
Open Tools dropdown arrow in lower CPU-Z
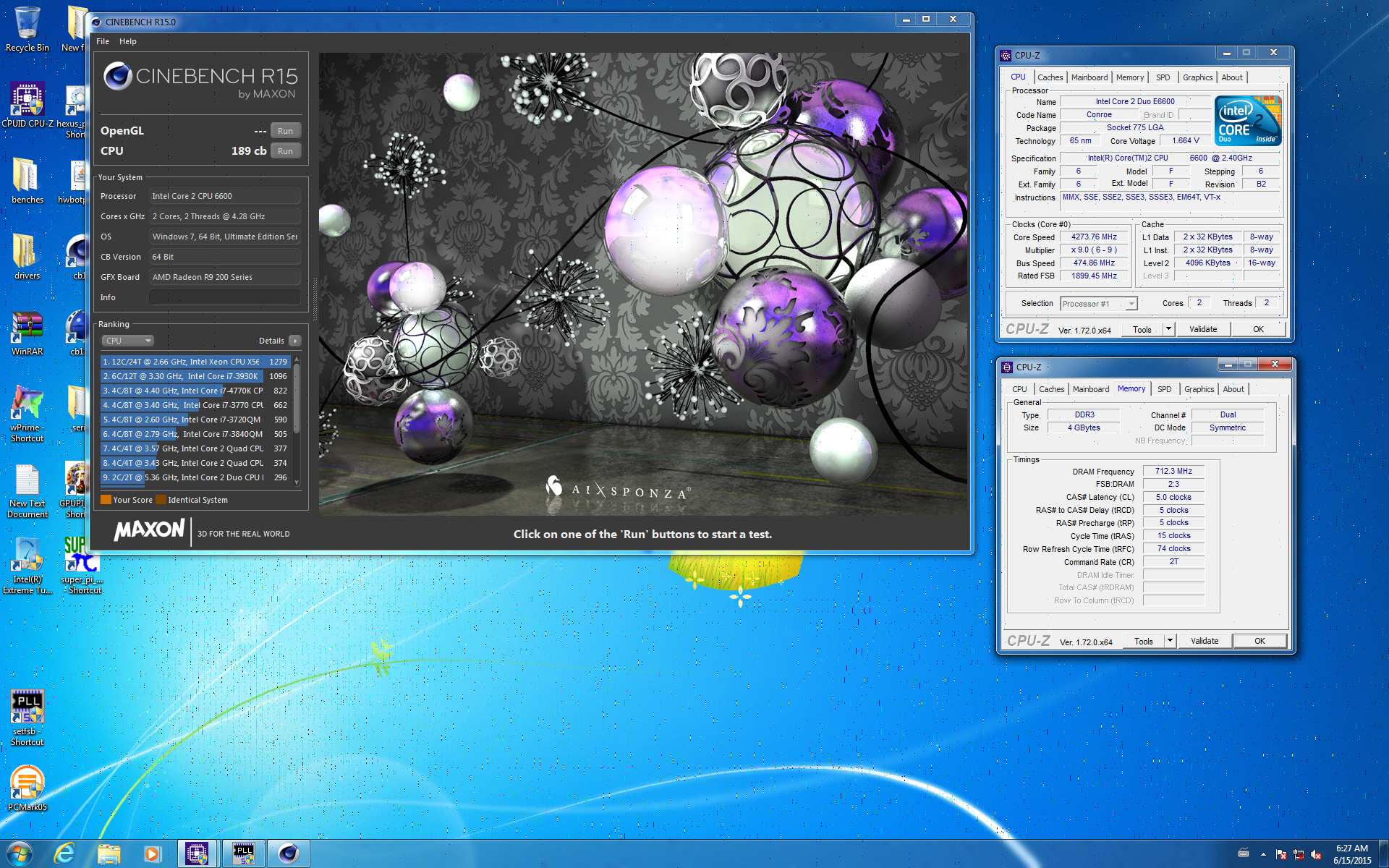(x=1170, y=641)
